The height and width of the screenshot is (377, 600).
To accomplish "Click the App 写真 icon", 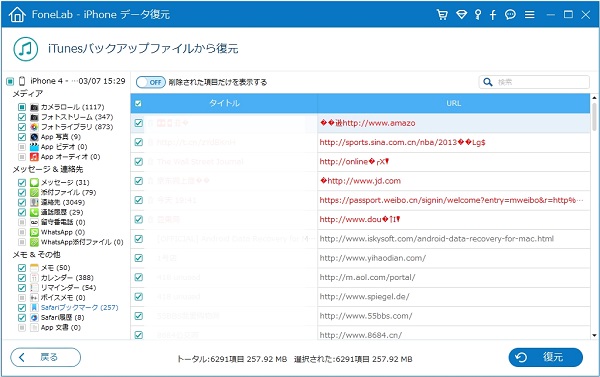I will (34, 137).
